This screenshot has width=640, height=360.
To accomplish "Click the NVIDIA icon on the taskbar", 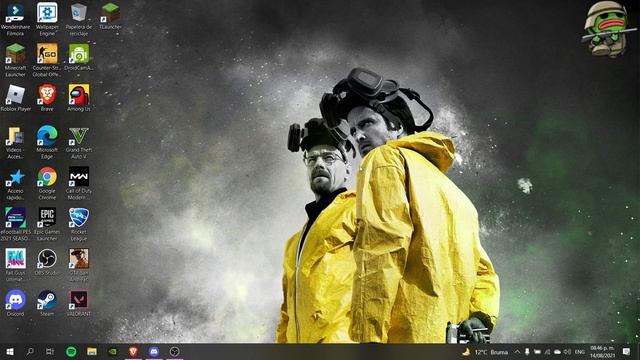I will point(113,351).
